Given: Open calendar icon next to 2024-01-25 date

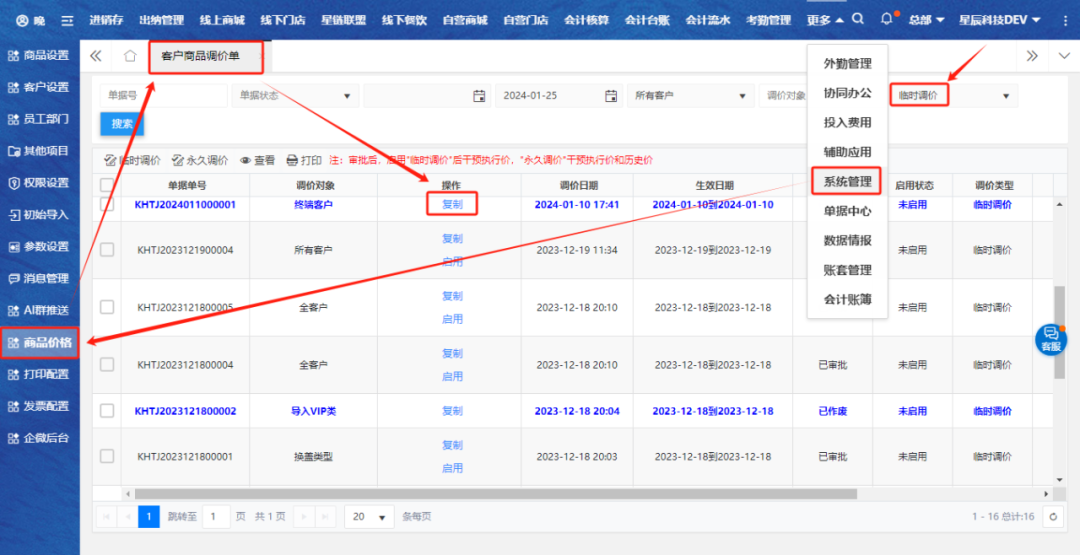Looking at the screenshot, I should (611, 96).
